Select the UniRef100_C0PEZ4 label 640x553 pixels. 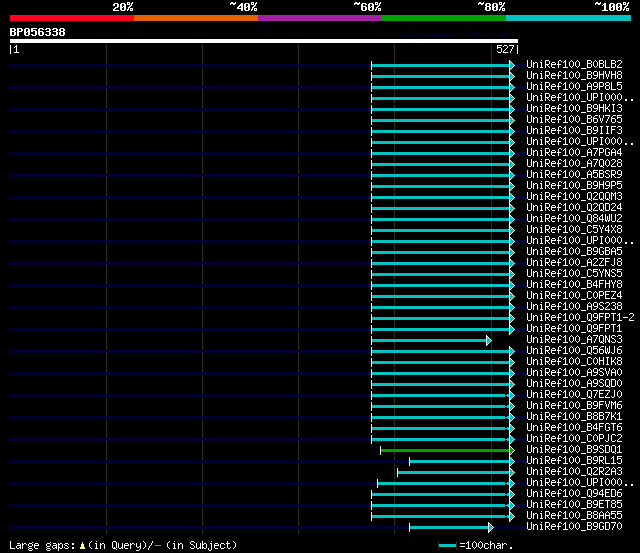click(574, 295)
